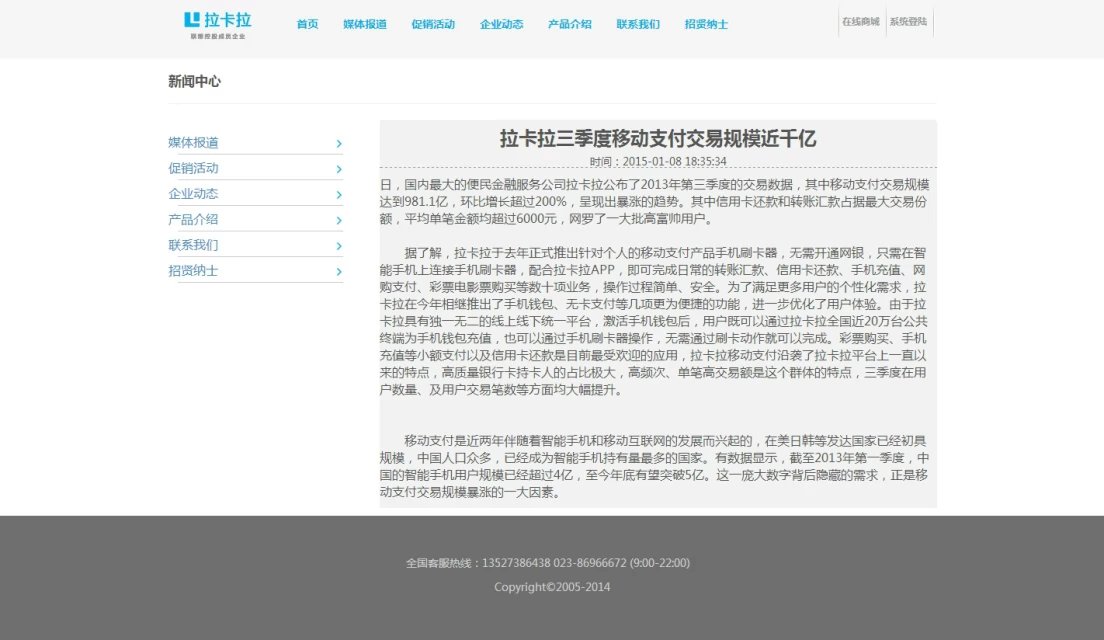Click the chevron icon beside sidebar 产品介绍
Screen dimensions: 1104x640
point(339,221)
